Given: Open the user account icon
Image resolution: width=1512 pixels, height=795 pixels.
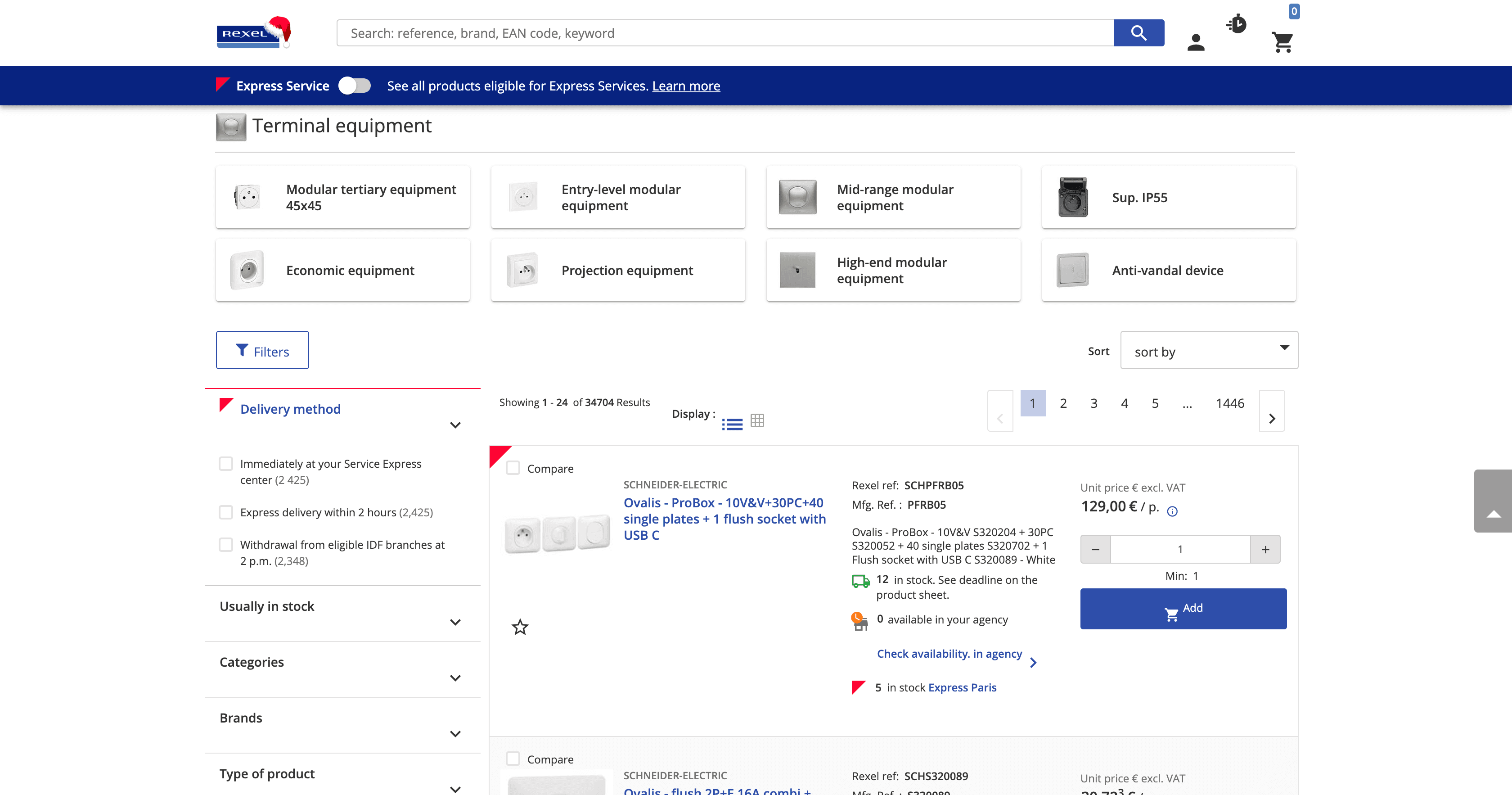Looking at the screenshot, I should pyautogui.click(x=1196, y=42).
